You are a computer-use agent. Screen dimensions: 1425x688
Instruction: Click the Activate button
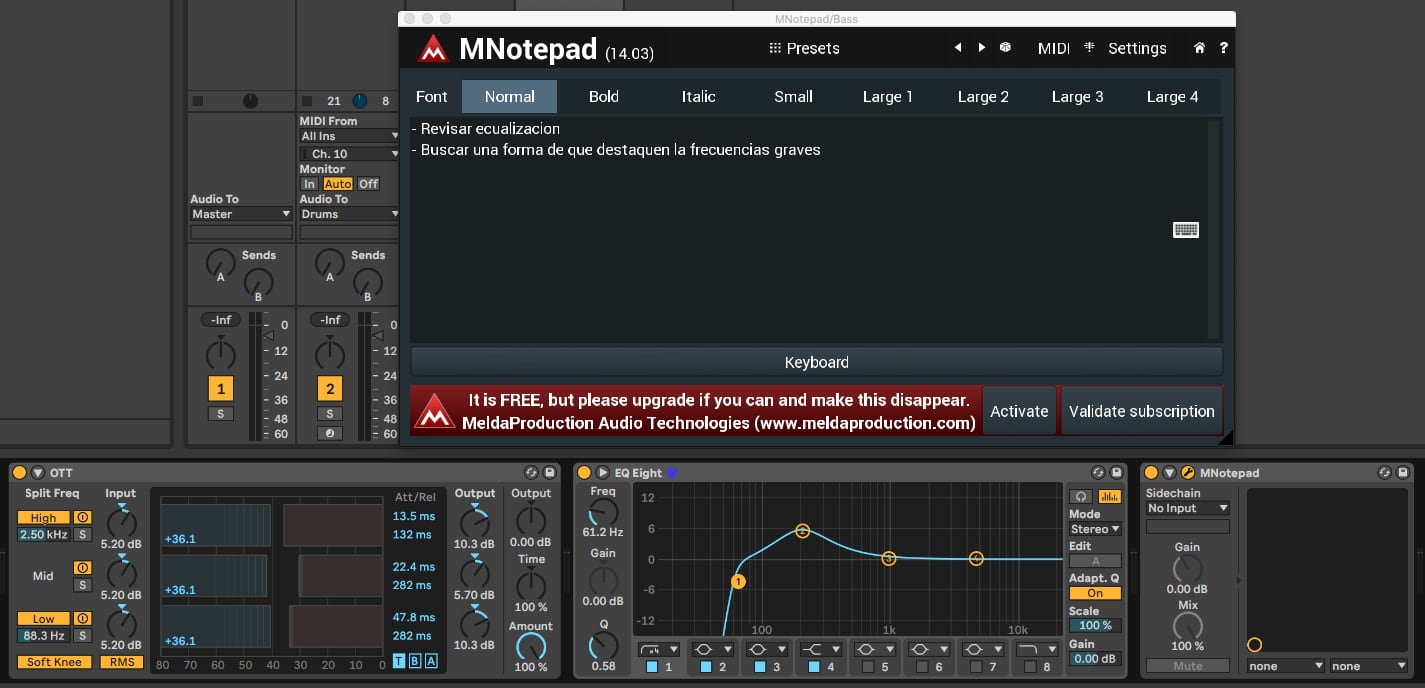tap(1019, 411)
